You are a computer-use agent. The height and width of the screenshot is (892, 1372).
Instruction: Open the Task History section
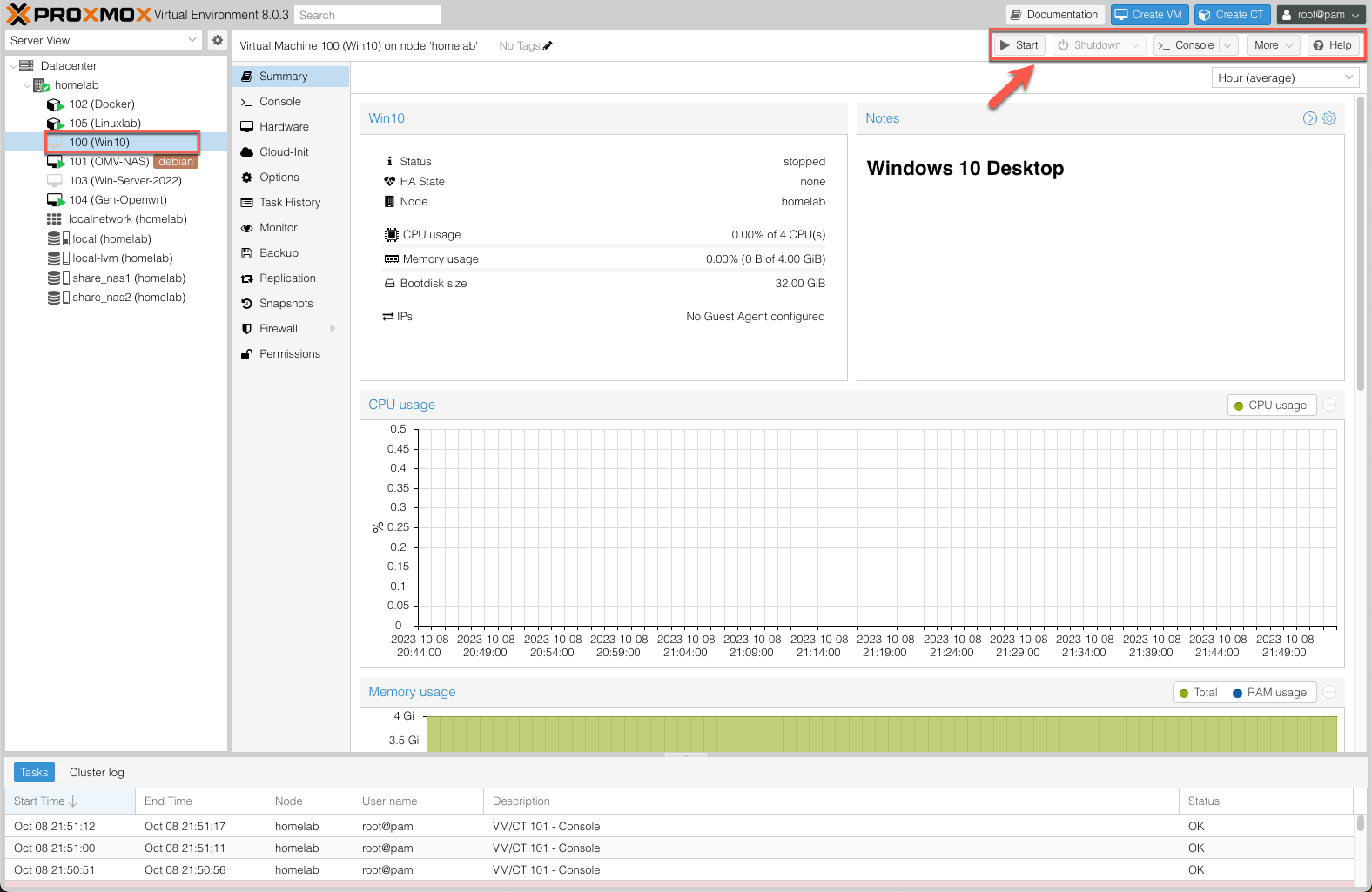point(291,203)
